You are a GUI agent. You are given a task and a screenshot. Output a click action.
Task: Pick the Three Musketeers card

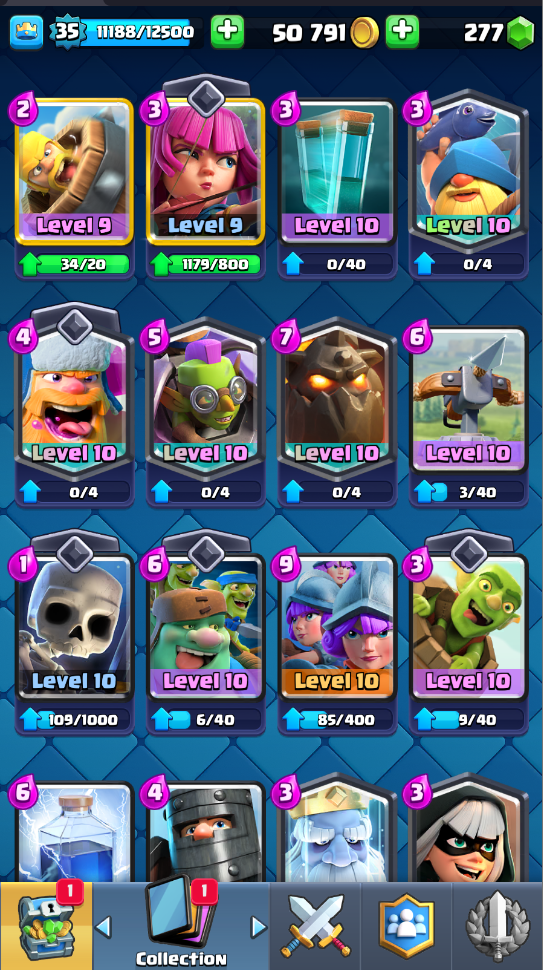pyautogui.click(x=337, y=626)
